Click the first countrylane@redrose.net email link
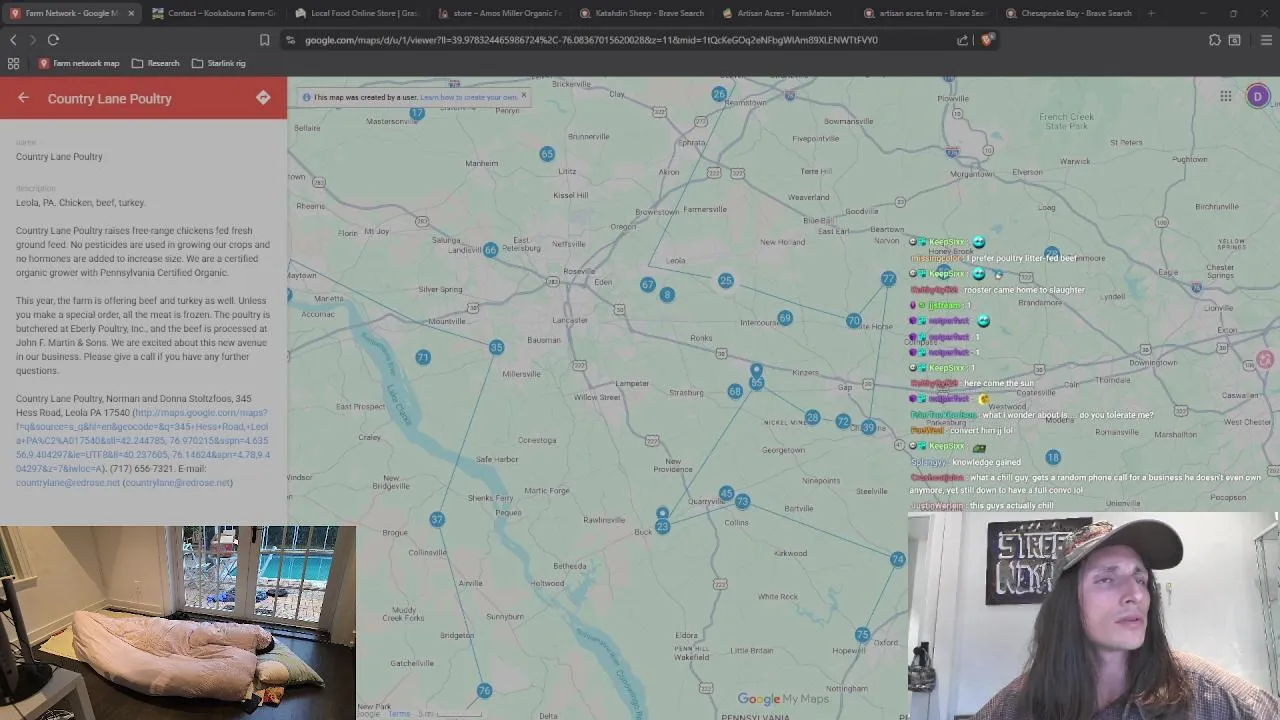The width and height of the screenshot is (1280, 720). tap(67, 482)
